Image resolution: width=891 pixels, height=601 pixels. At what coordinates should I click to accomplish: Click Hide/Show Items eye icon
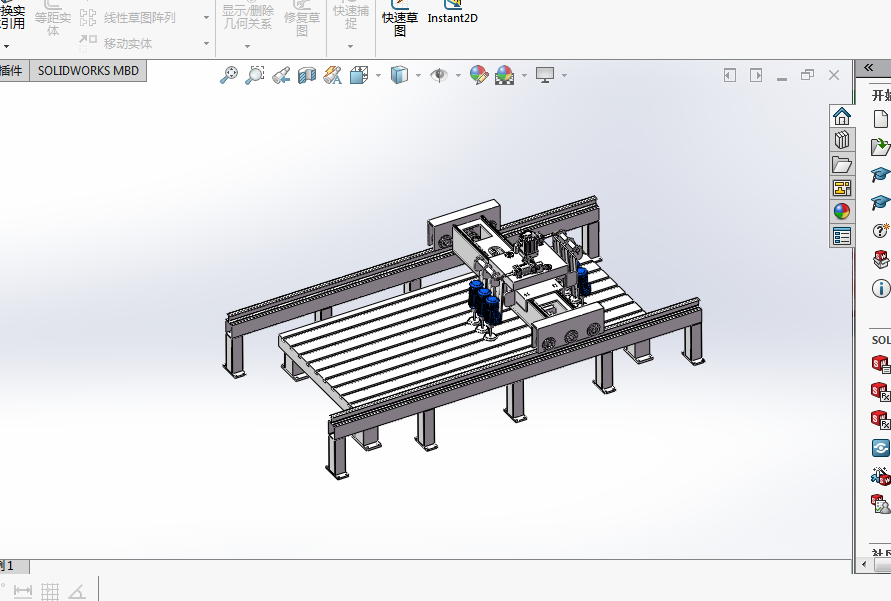click(x=439, y=75)
